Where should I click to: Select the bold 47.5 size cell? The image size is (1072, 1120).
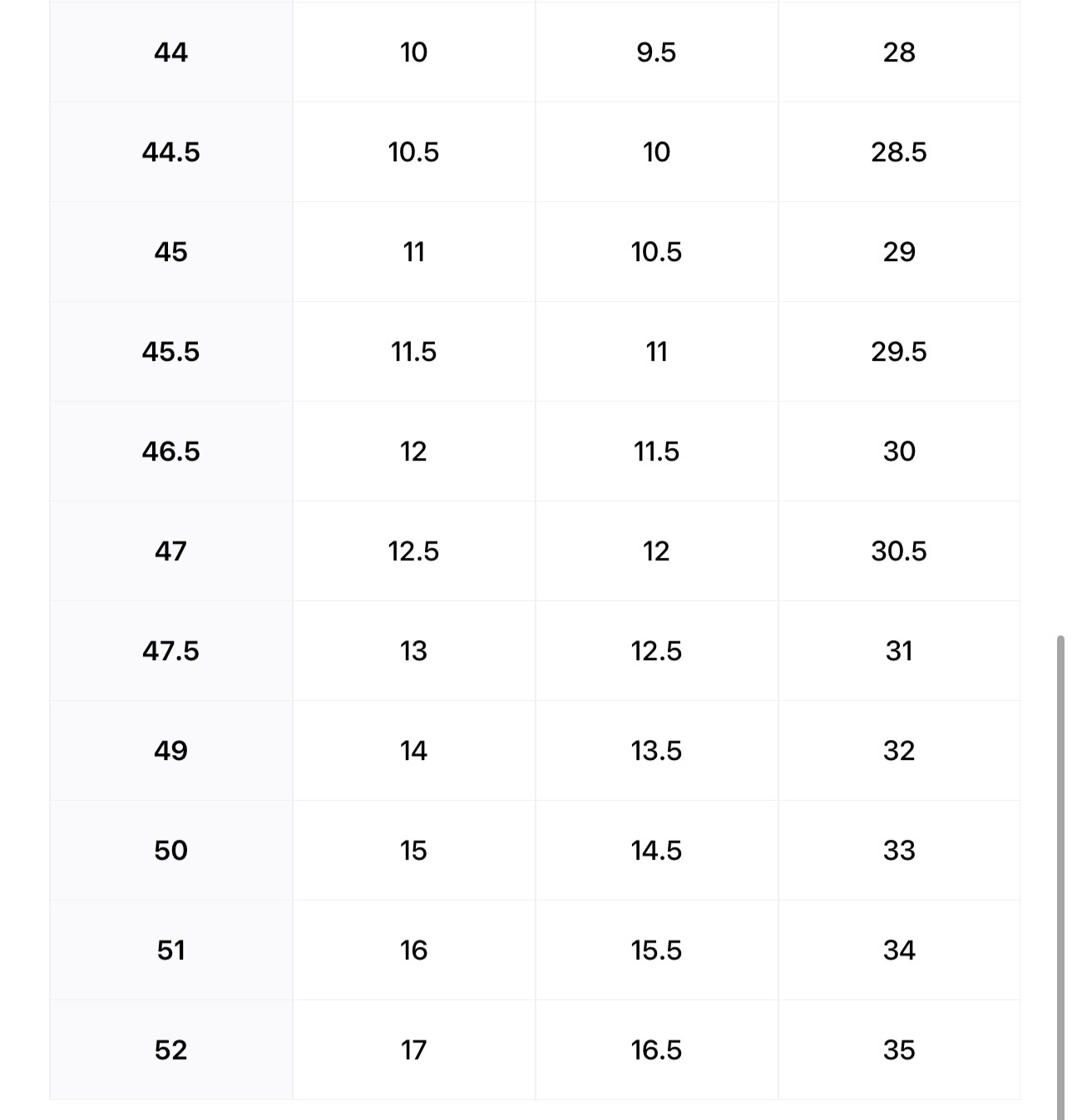tap(170, 651)
